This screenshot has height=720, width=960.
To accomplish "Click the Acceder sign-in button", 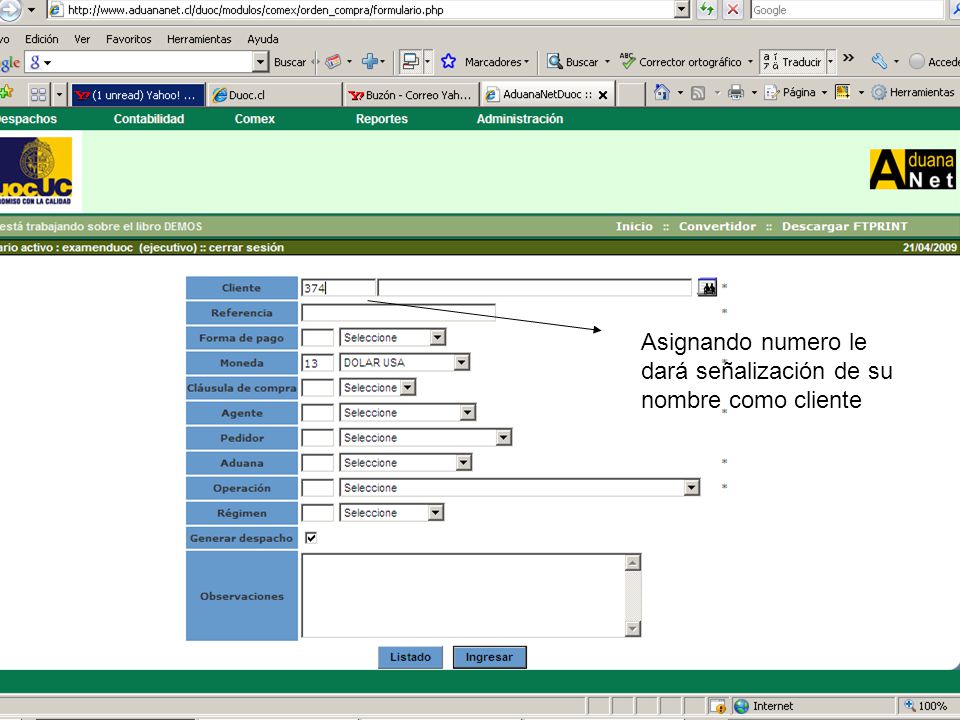I will click(x=934, y=62).
